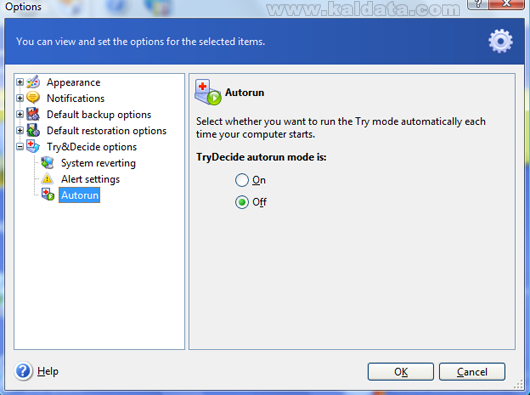Image resolution: width=530 pixels, height=395 pixels.
Task: Select the Off radio button
Action: pos(242,202)
